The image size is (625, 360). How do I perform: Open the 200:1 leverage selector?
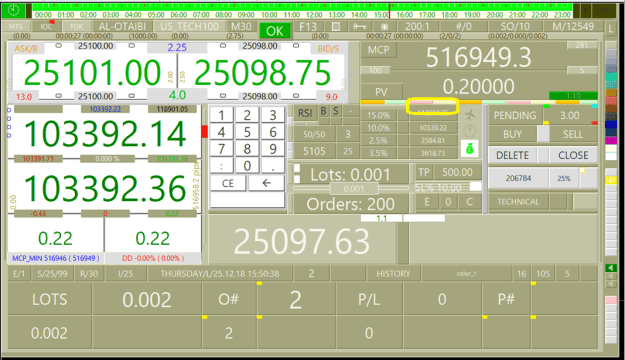pyautogui.click(x=417, y=26)
